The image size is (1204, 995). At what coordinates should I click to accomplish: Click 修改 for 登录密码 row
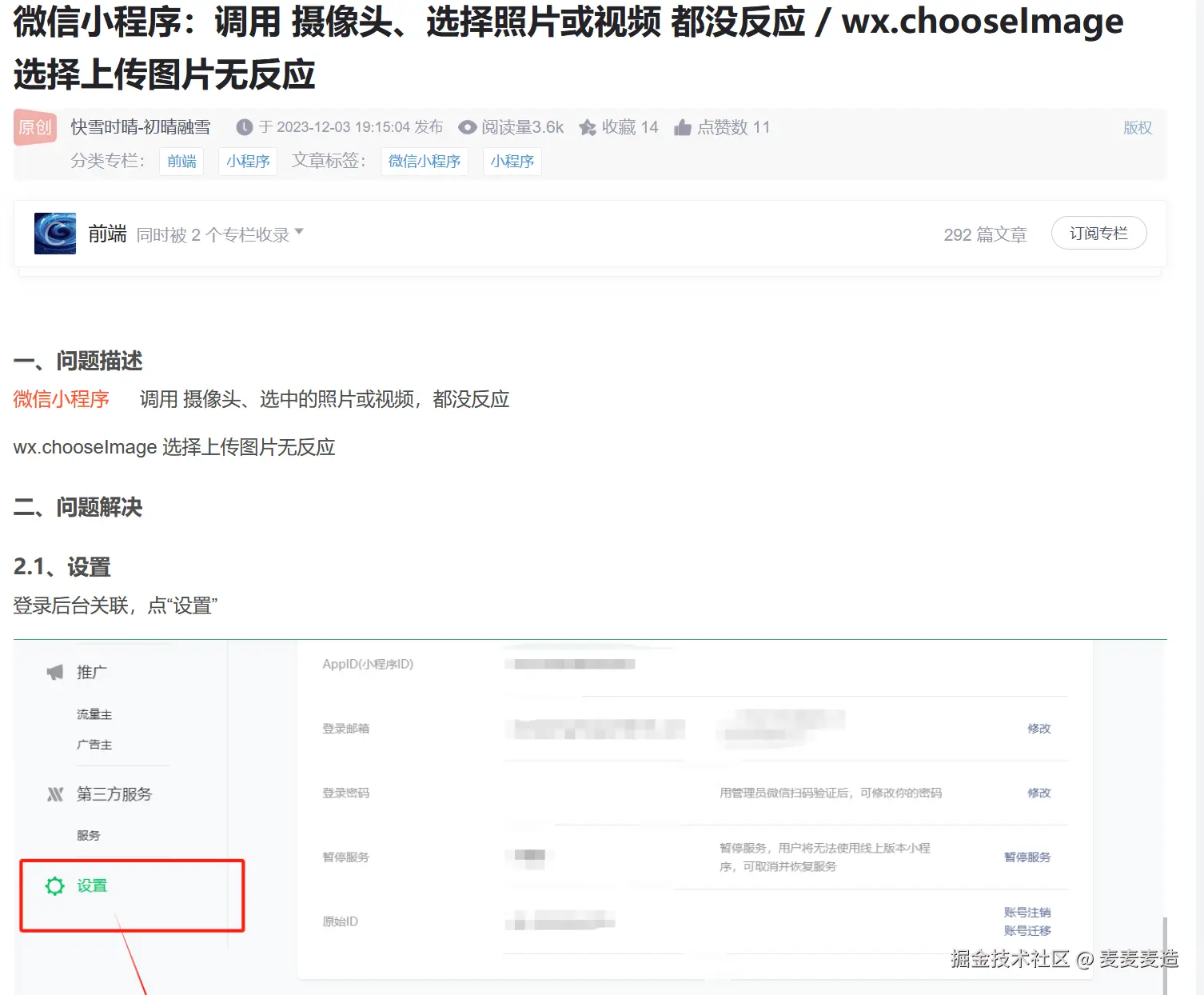(x=1039, y=793)
